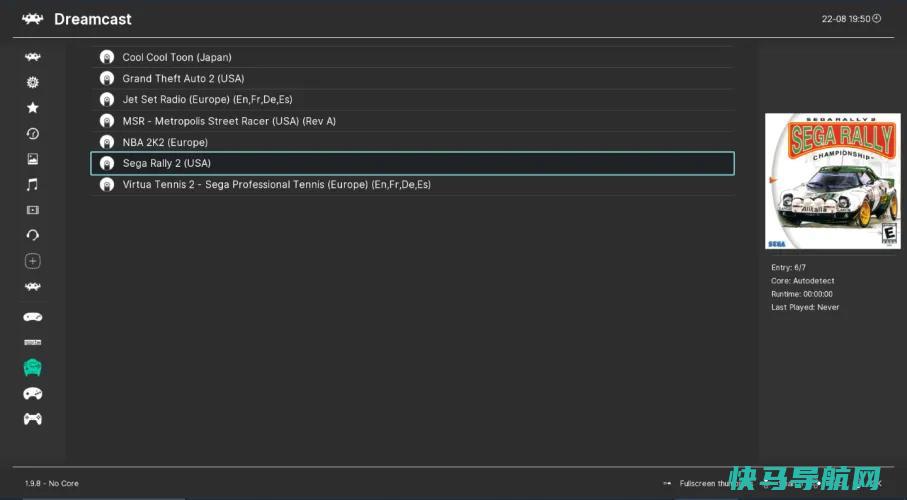Open the Video sidebar icon

(32, 209)
